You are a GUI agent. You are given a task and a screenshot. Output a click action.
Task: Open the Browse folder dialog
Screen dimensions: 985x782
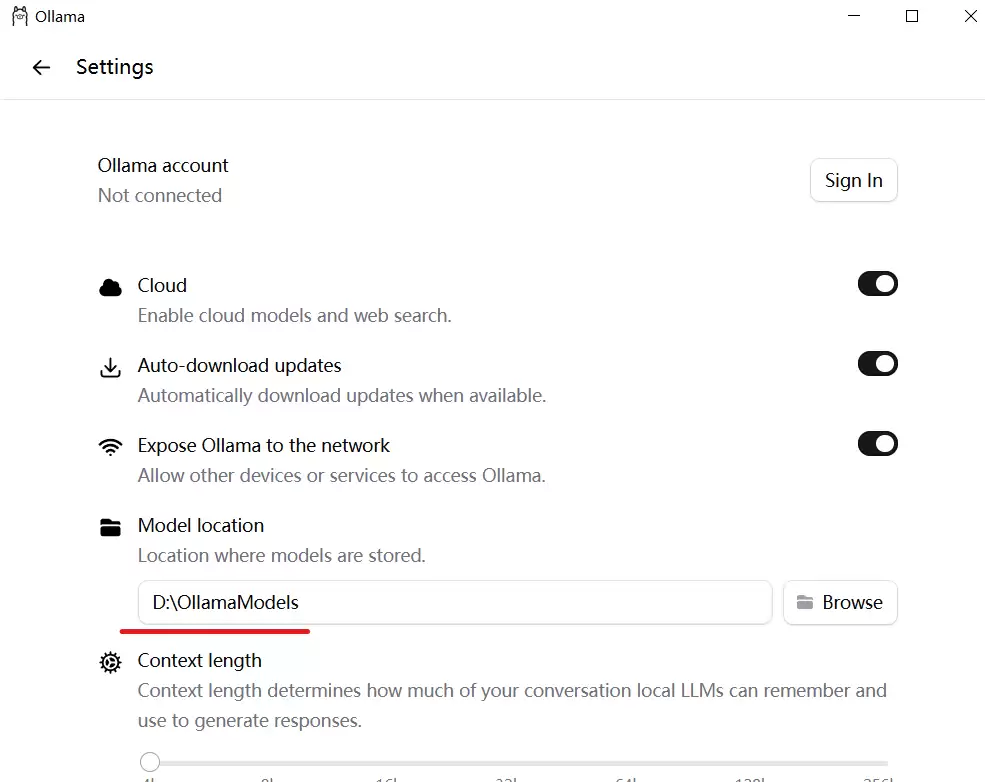click(840, 603)
